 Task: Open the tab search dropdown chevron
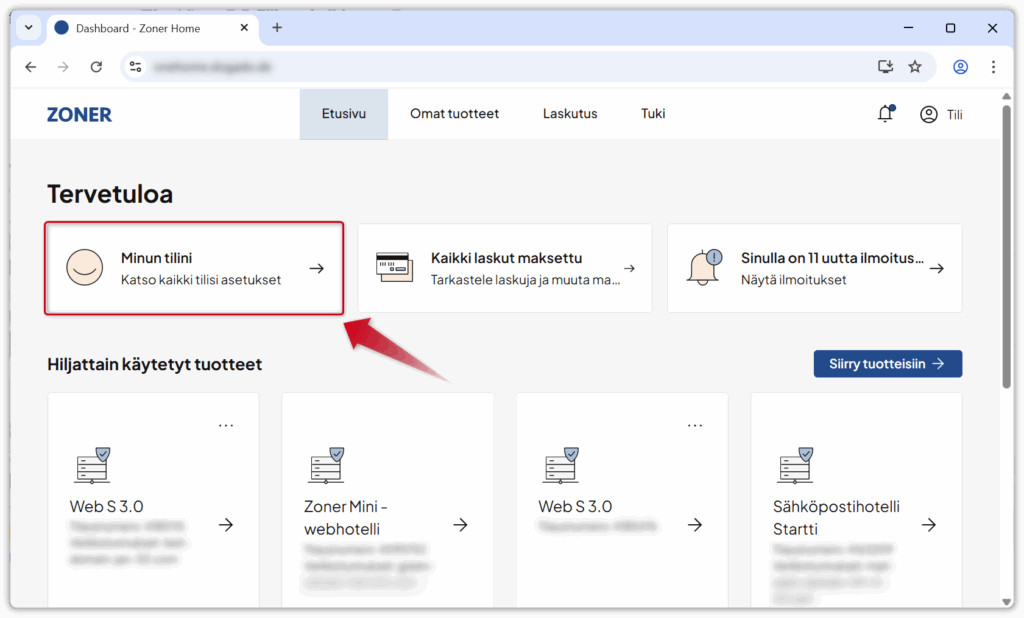click(28, 28)
